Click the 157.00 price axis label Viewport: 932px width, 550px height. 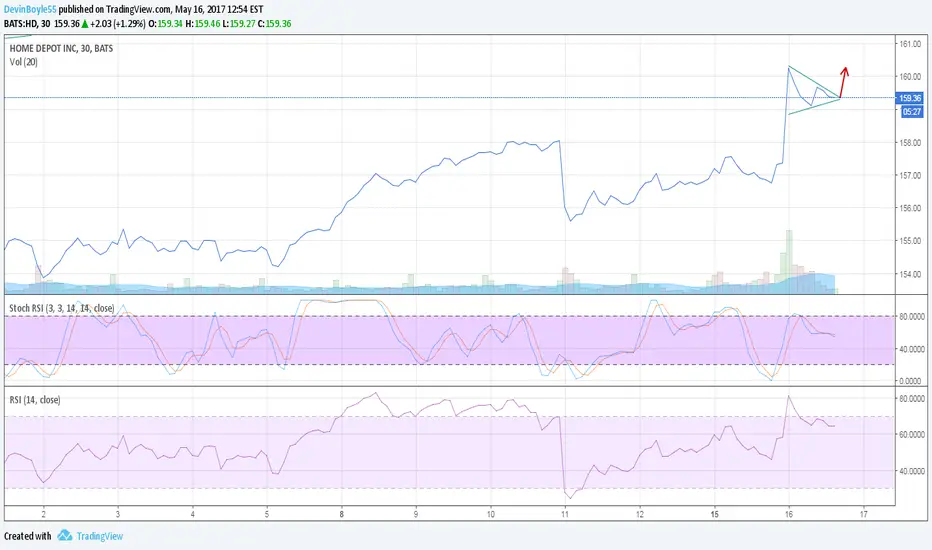[910, 176]
